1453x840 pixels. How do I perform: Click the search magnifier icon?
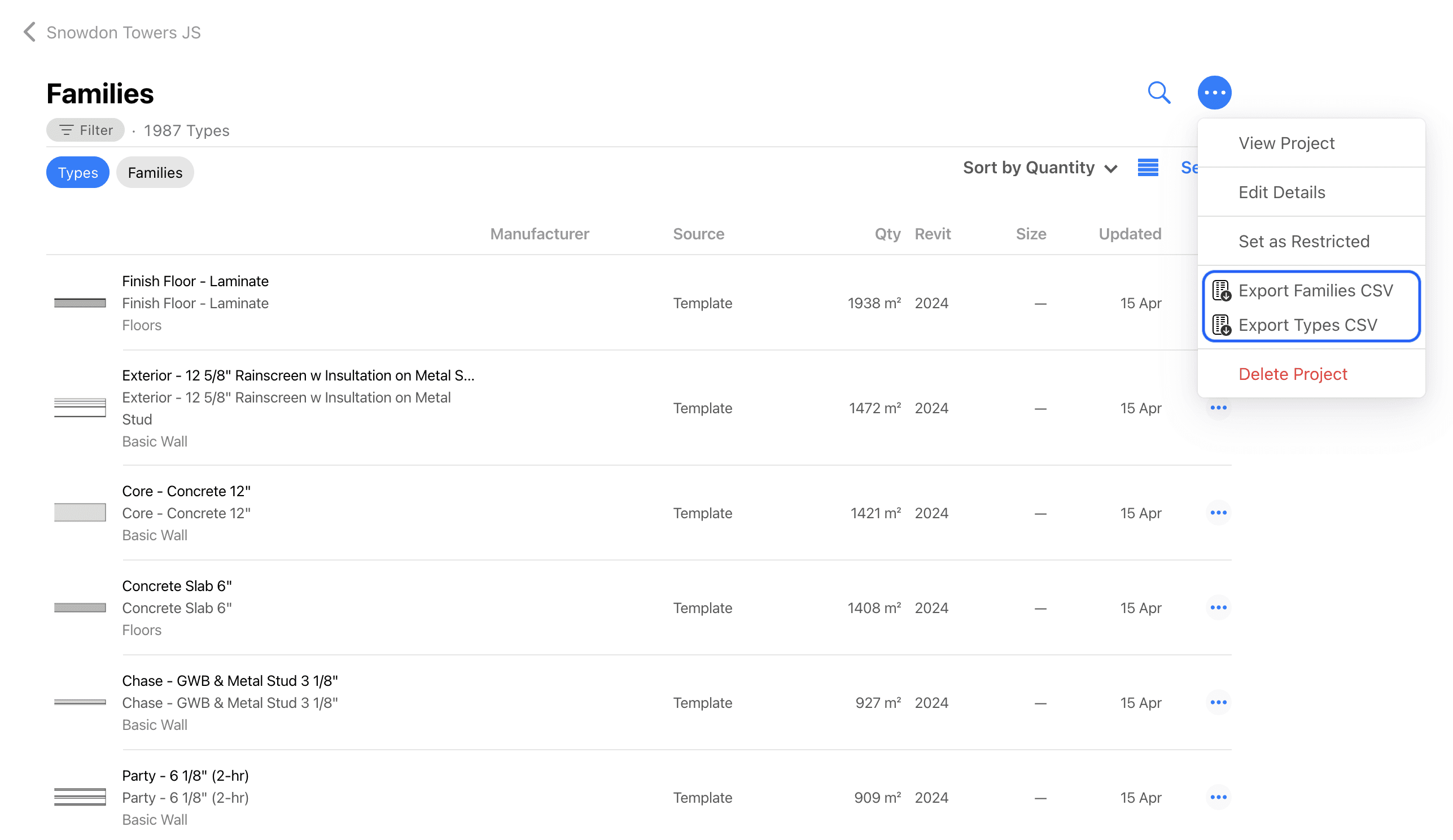pos(1158,92)
